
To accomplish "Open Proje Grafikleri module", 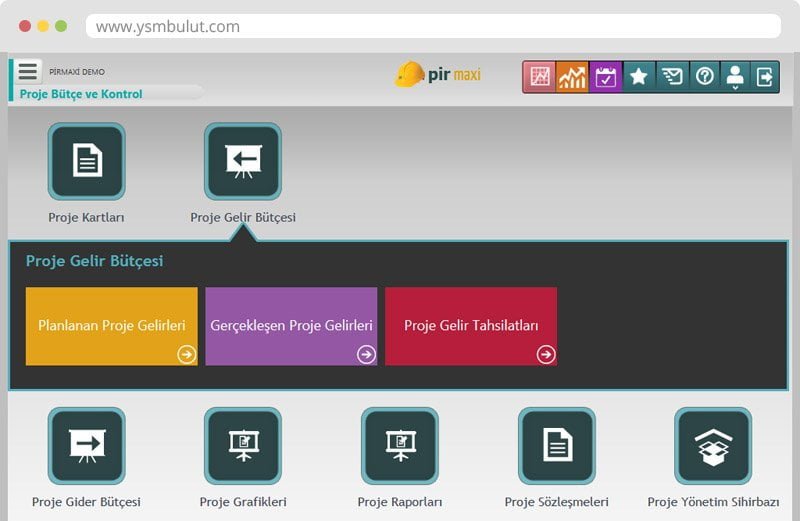I will [243, 446].
